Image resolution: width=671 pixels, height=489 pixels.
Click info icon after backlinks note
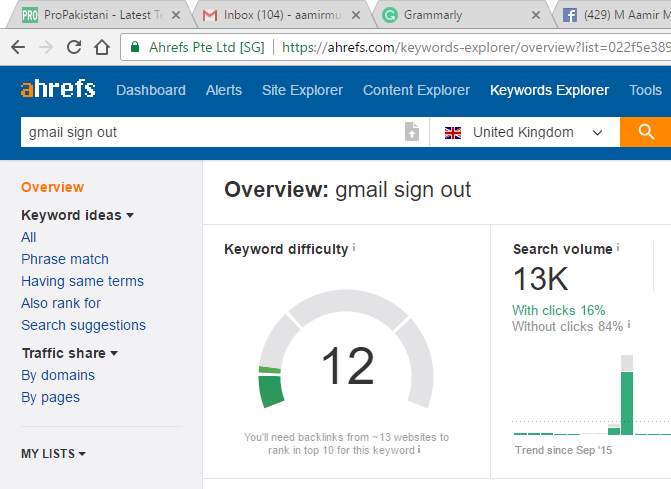[x=419, y=449]
